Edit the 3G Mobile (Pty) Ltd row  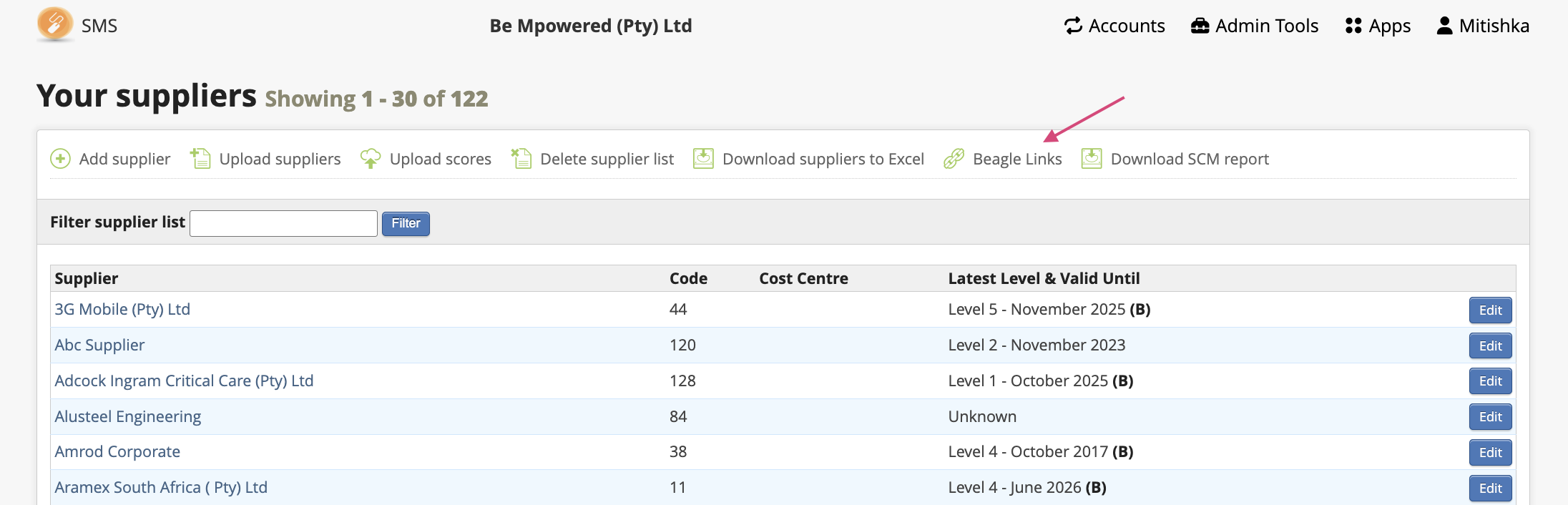pos(1490,310)
